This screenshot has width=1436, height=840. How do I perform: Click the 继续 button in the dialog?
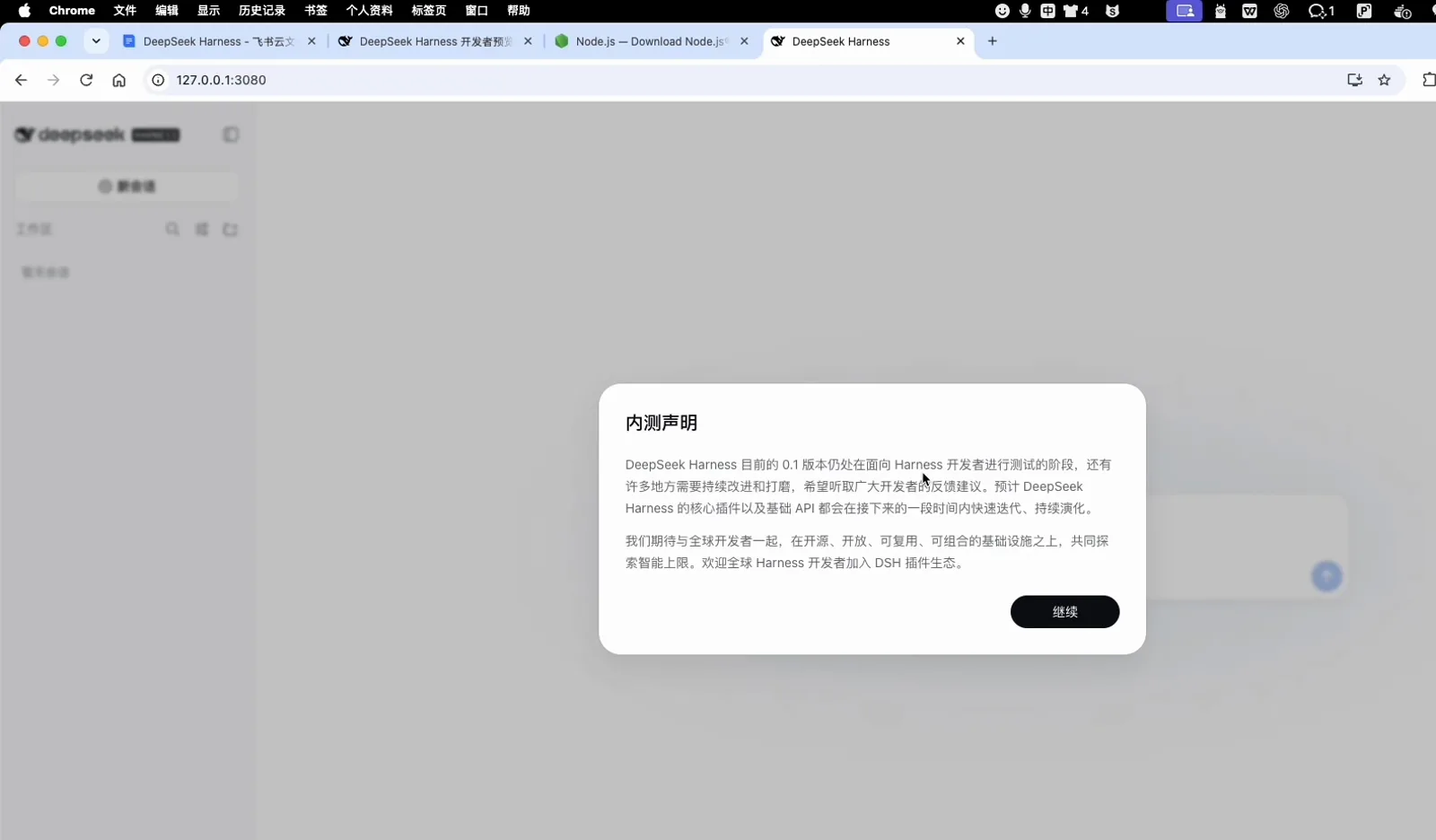[1064, 612]
